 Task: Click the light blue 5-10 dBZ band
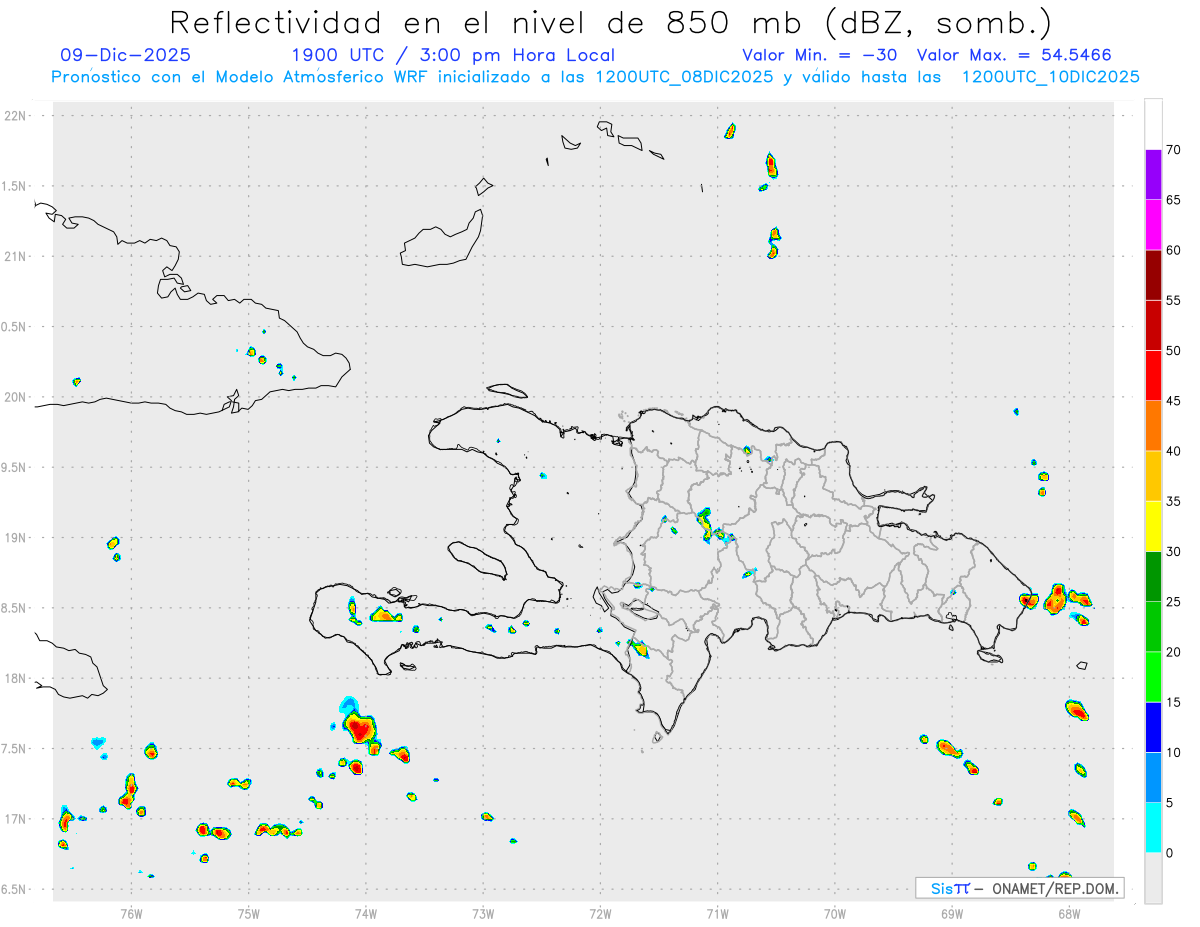point(1153,778)
